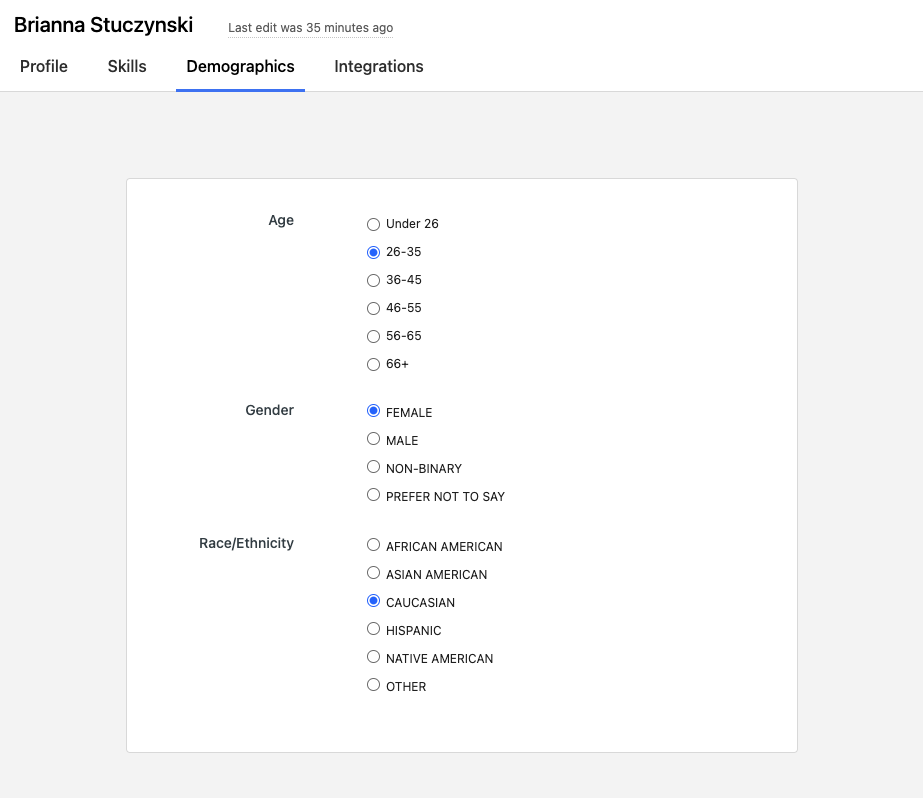Go to the Integrations tab
923x798 pixels.
point(379,66)
